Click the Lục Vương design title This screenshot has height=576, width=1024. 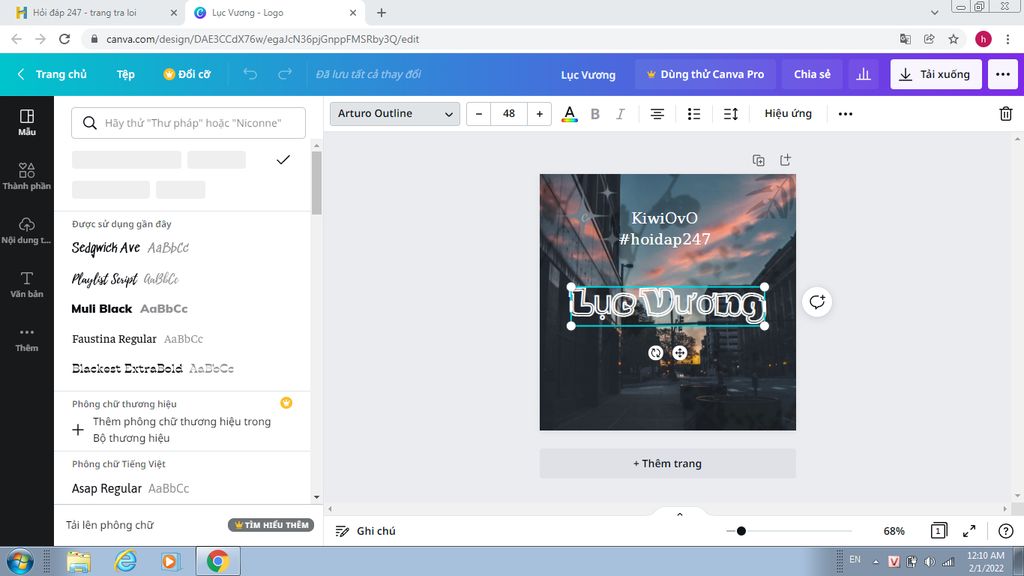[588, 74]
